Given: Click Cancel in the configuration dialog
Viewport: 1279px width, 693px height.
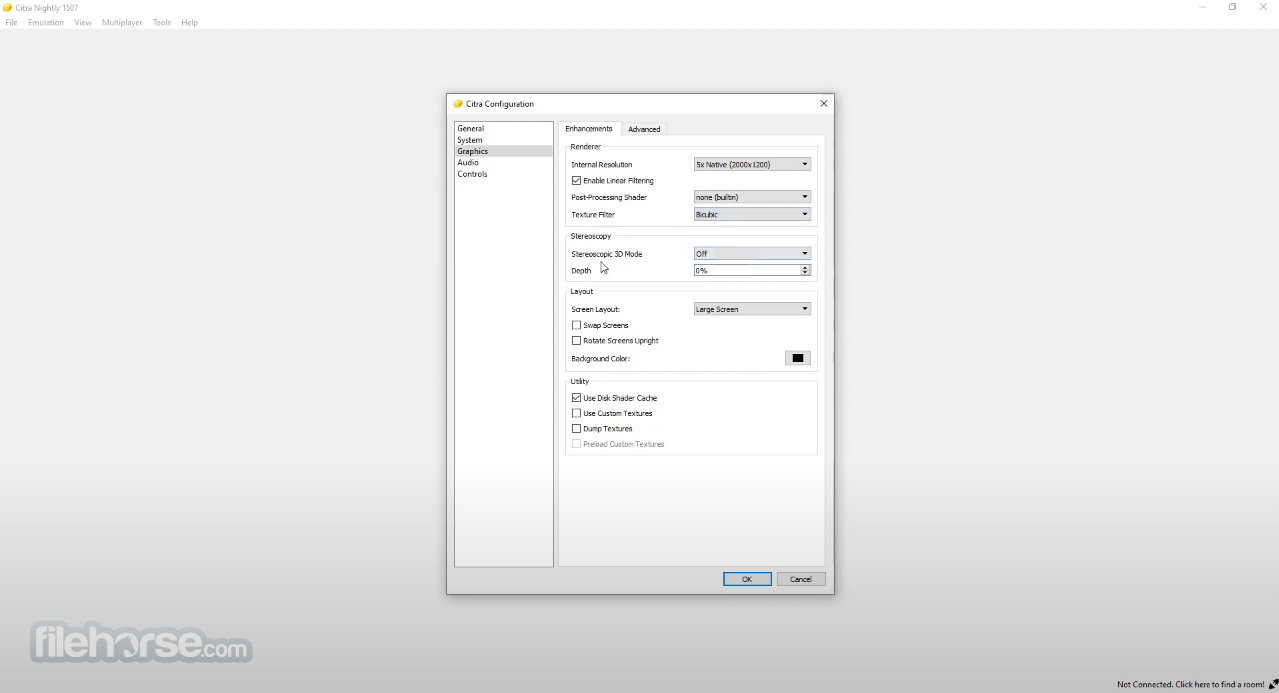Looking at the screenshot, I should 801,579.
